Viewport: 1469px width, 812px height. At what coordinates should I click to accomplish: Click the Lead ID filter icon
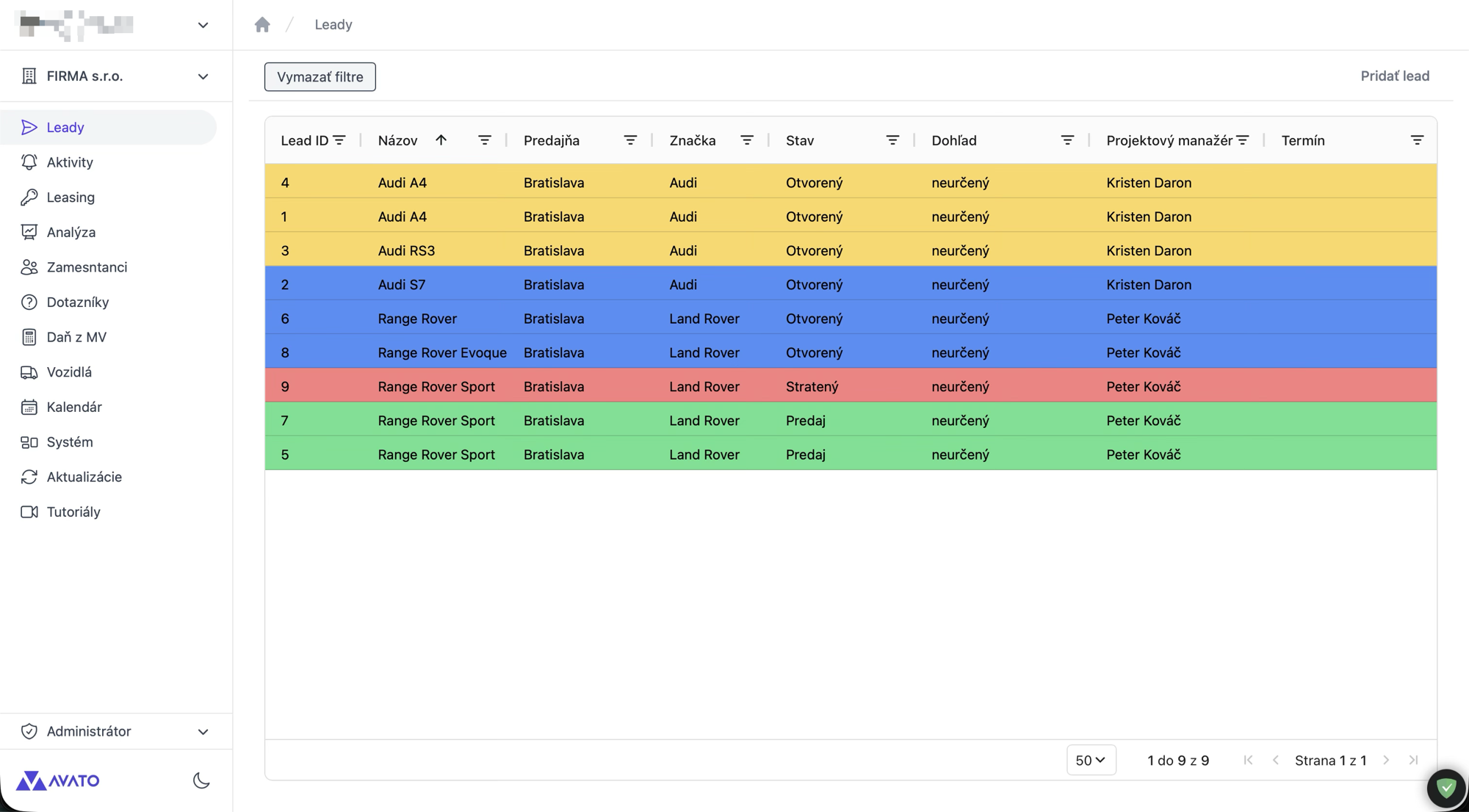click(x=339, y=140)
